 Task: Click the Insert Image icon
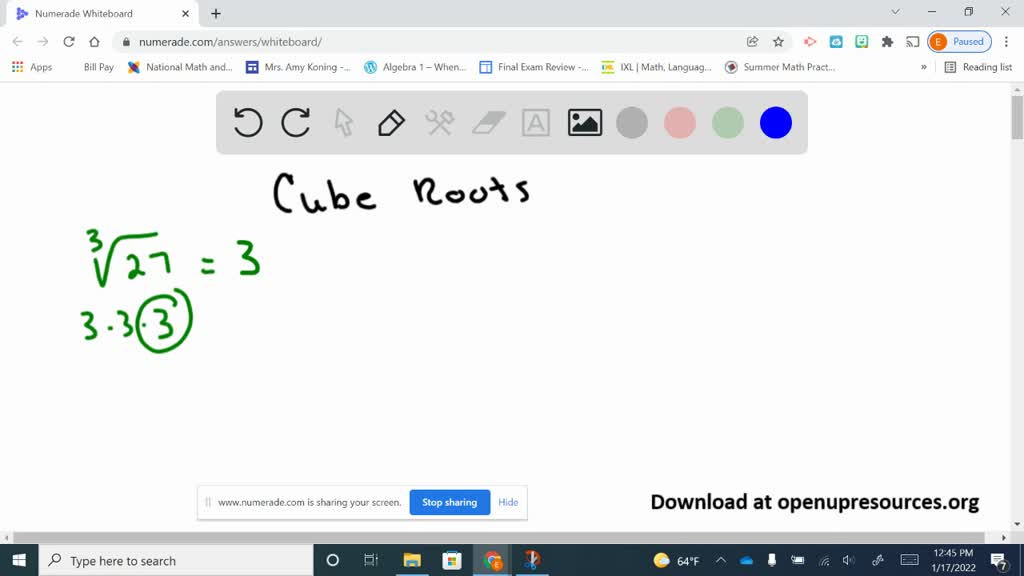click(x=584, y=122)
